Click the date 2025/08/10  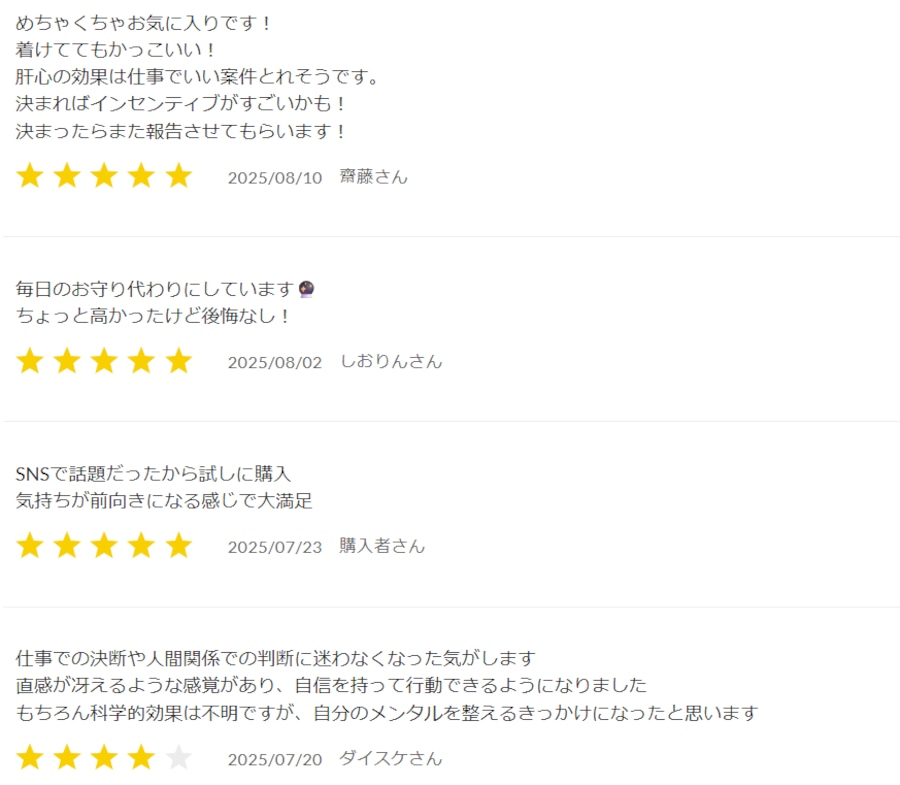275,178
